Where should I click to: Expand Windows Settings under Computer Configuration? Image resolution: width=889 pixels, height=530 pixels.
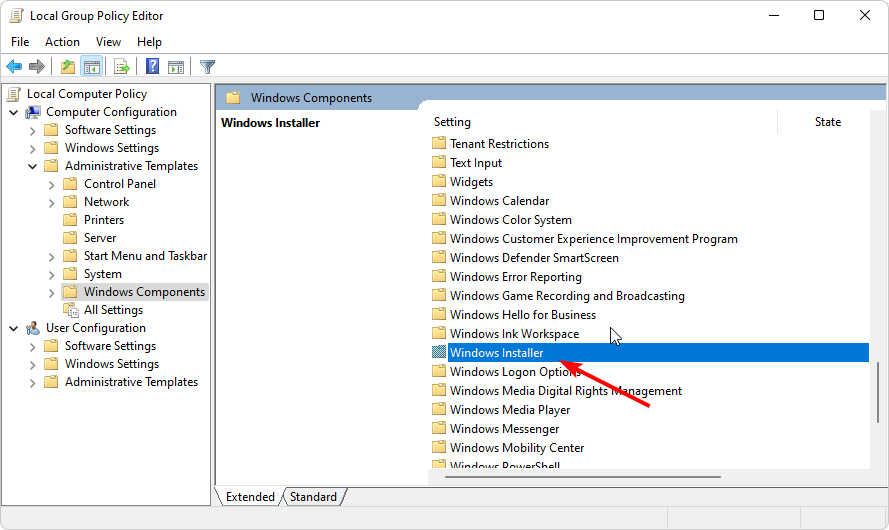coord(32,149)
